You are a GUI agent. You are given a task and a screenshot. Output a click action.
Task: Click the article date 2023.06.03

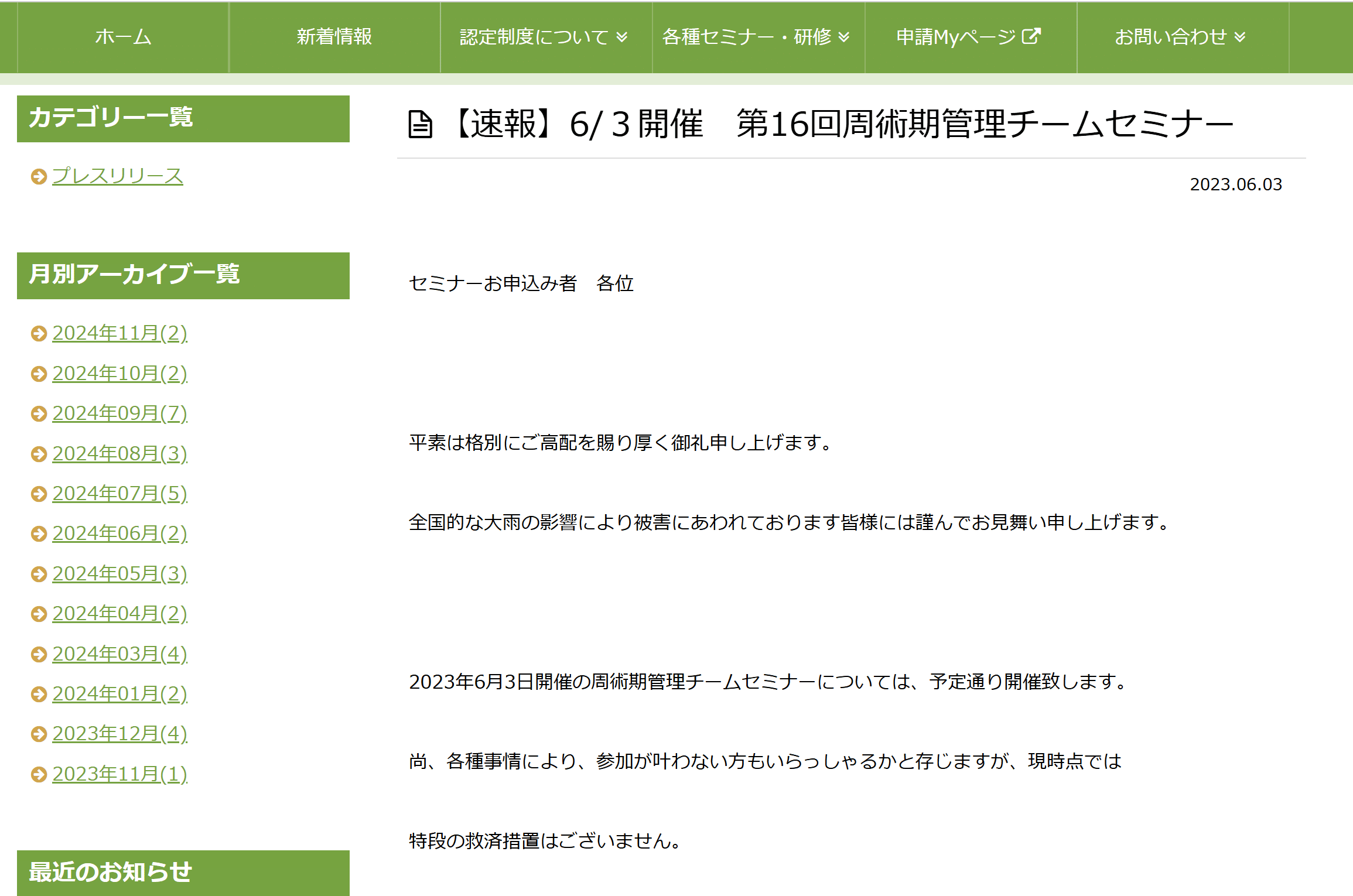[1236, 184]
